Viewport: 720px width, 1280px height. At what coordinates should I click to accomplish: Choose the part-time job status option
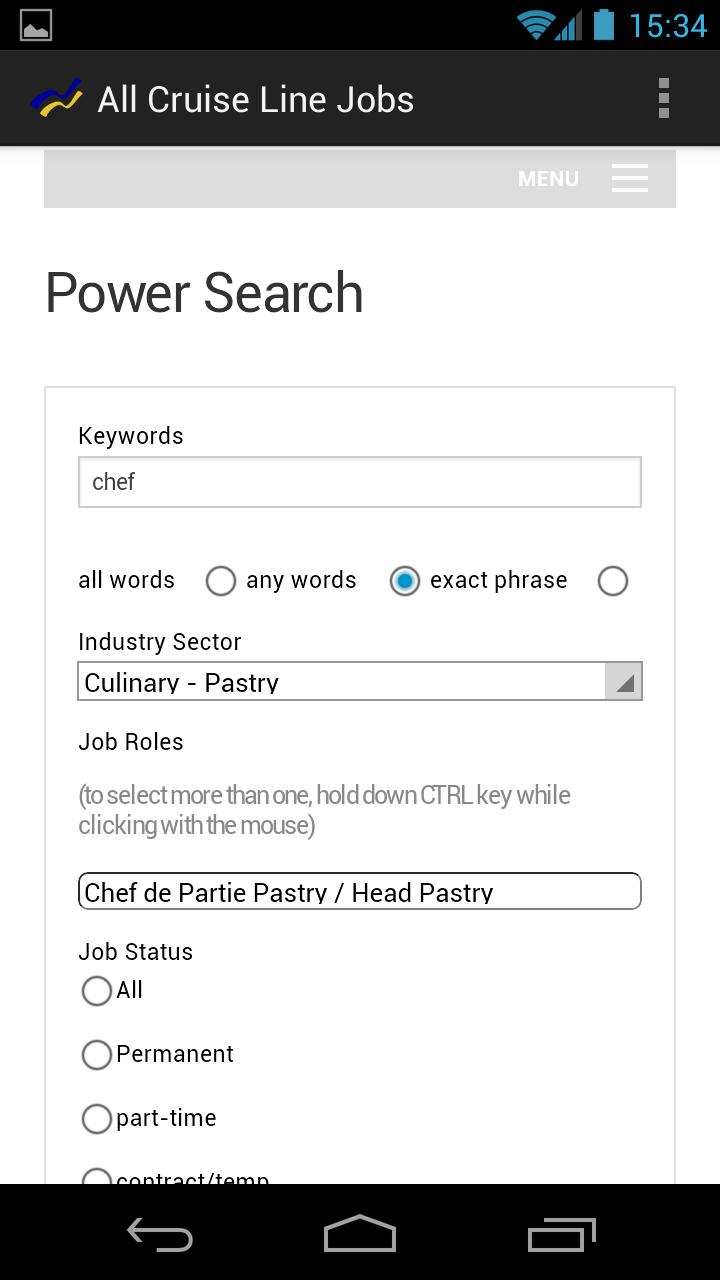[x=96, y=1119]
